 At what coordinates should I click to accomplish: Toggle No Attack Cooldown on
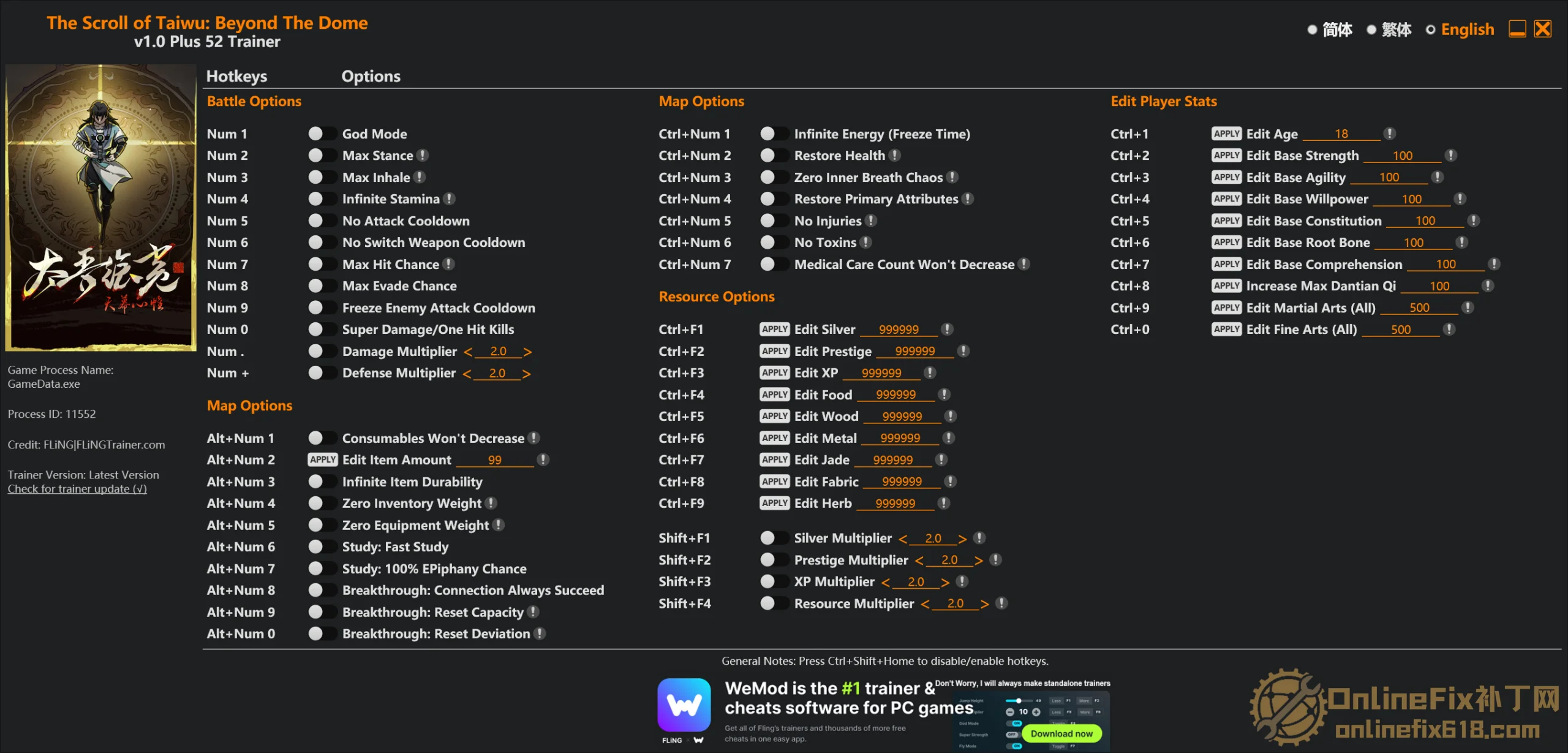[x=322, y=221]
